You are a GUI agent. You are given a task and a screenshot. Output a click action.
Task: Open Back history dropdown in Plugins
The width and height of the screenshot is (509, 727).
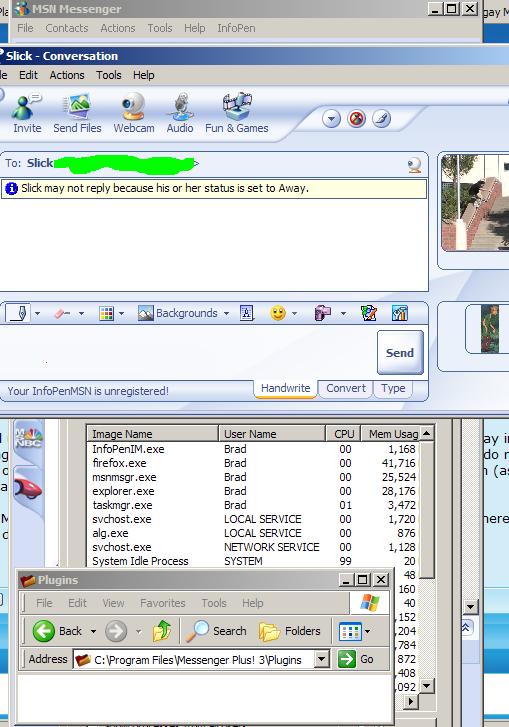click(x=93, y=631)
